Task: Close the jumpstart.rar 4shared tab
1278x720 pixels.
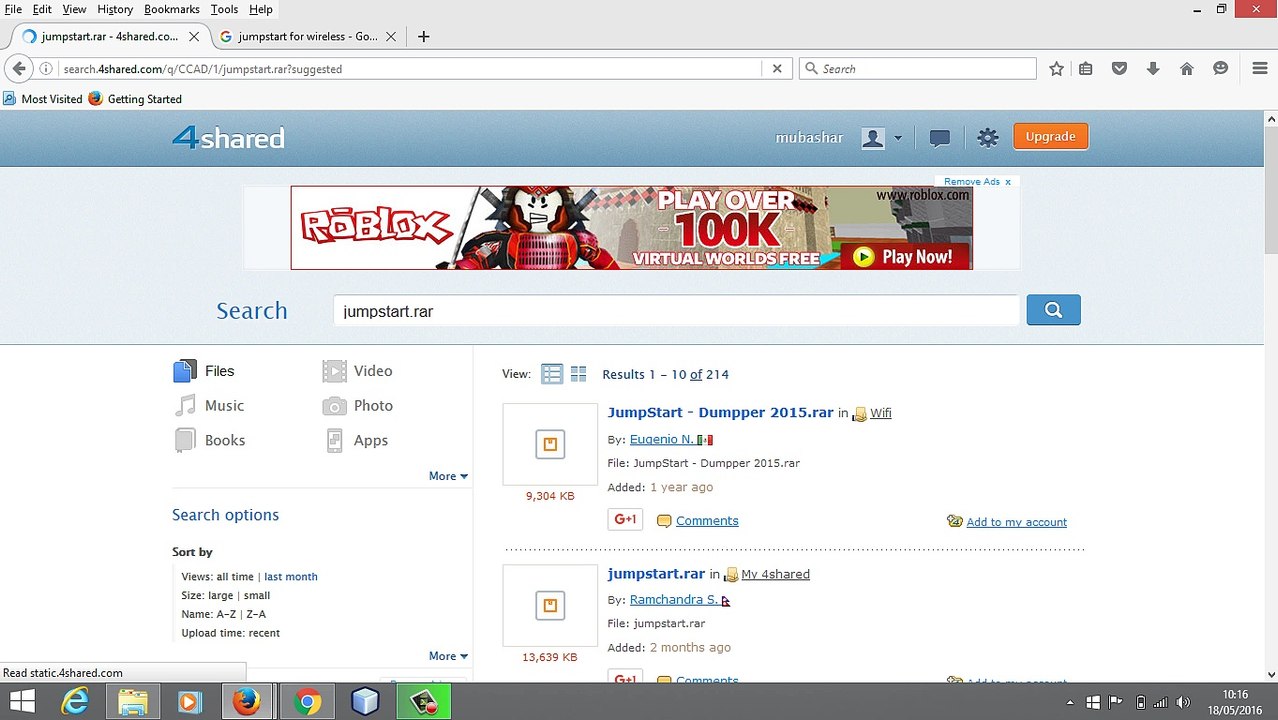Action: (x=194, y=36)
